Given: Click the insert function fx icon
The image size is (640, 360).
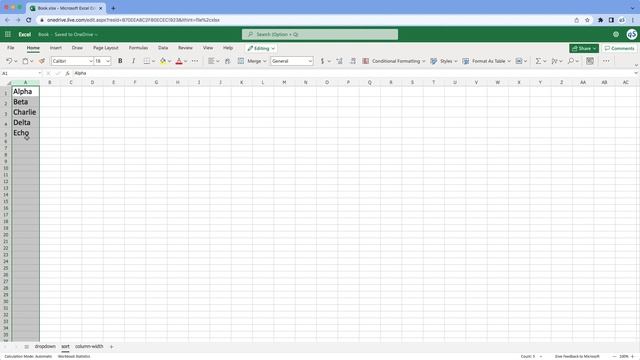Looking at the screenshot, I should [x=67, y=73].
